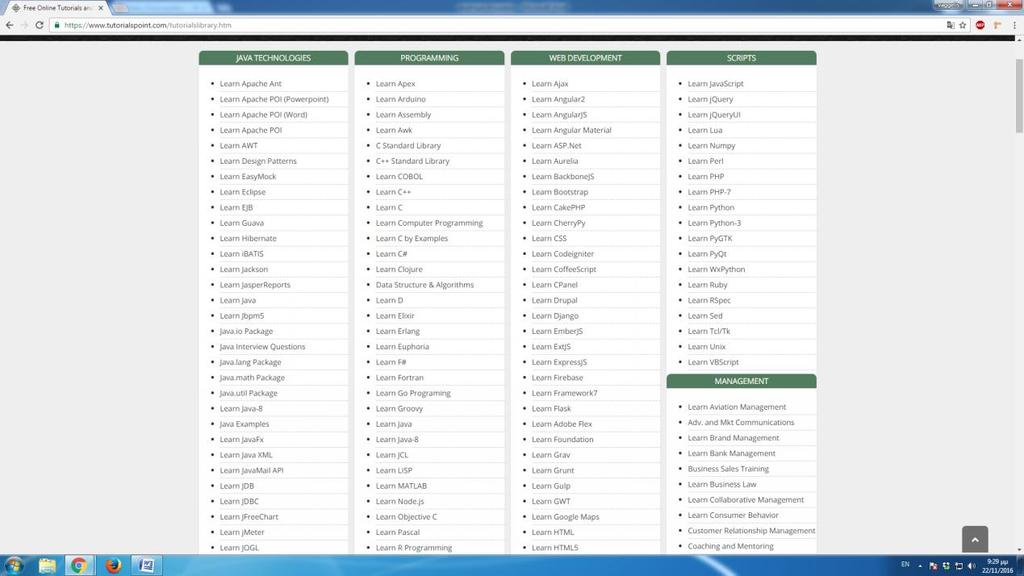Open Java Interview Questions link
Viewport: 1024px width, 576px height.
click(263, 347)
